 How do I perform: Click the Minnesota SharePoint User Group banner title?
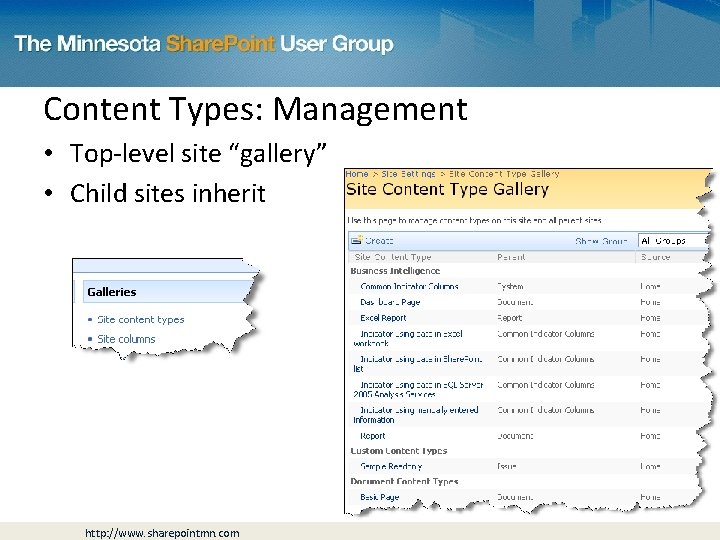[204, 44]
